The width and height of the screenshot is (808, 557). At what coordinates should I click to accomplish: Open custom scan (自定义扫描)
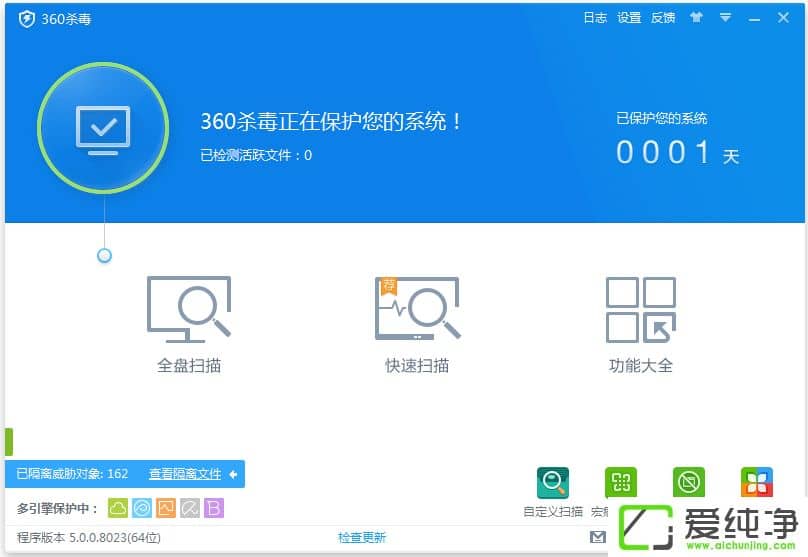[x=553, y=483]
